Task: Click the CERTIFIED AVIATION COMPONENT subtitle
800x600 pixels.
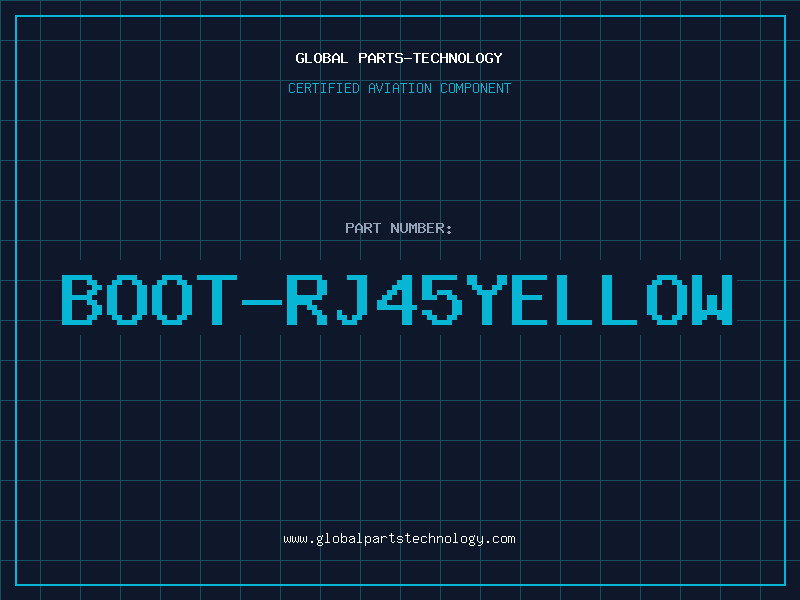Action: [399, 88]
